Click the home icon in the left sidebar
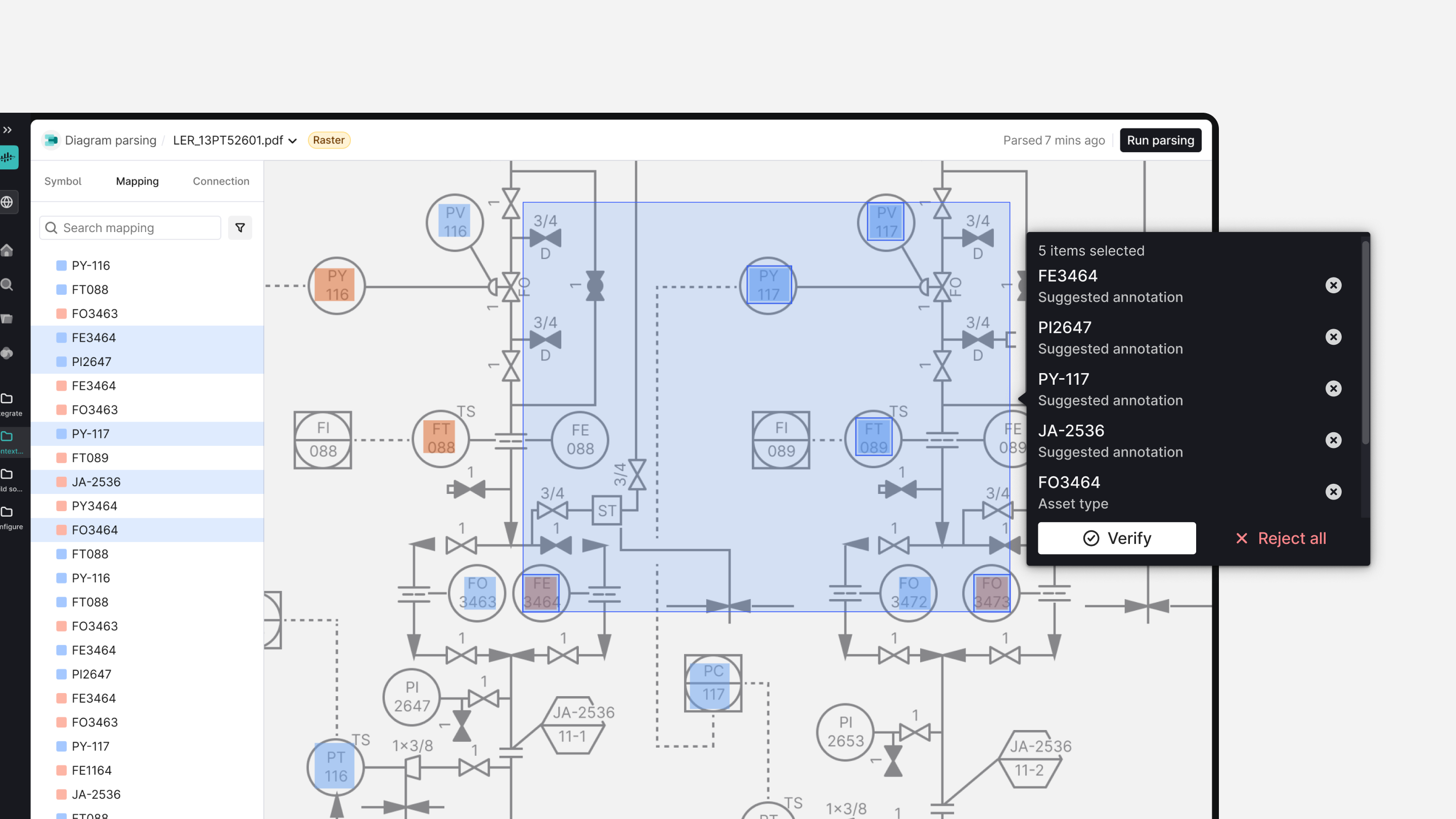Screen dimensions: 1456x819 click(8, 250)
